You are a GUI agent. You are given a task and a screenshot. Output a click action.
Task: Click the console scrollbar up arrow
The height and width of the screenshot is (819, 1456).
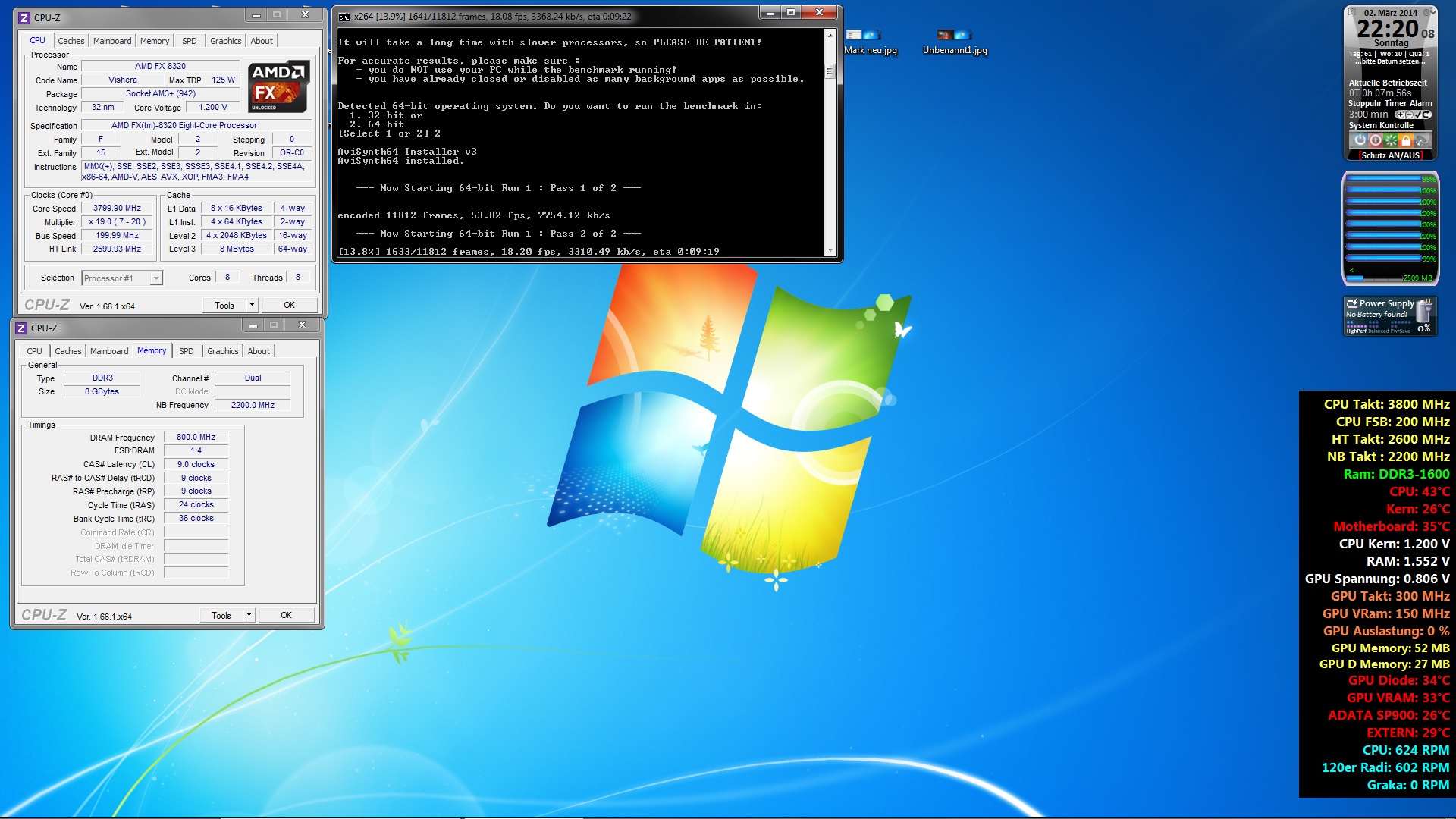point(830,36)
